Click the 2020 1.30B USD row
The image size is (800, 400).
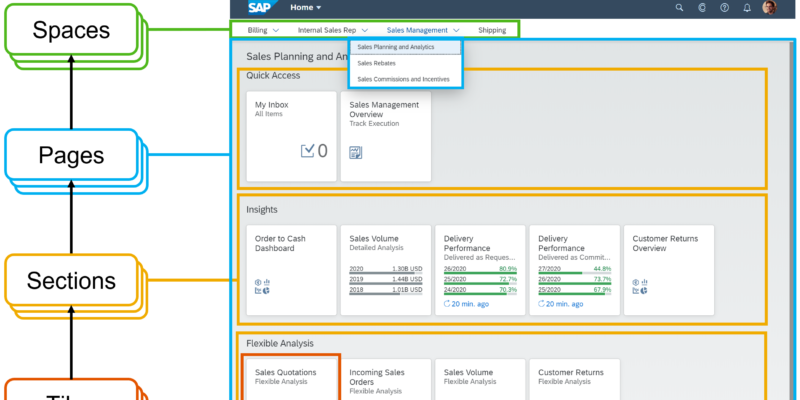pos(386,269)
